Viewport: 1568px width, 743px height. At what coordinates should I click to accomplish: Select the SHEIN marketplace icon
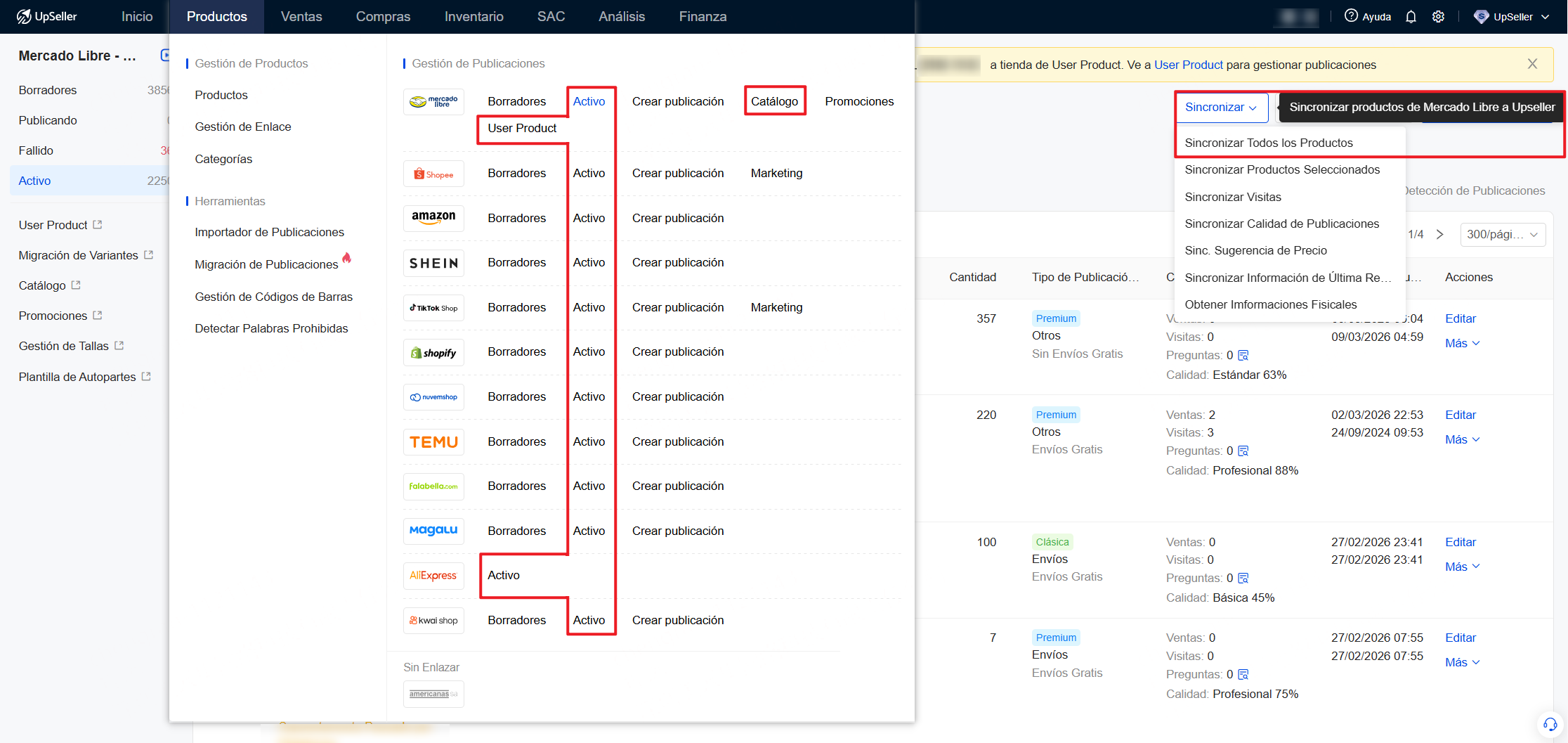tap(433, 262)
